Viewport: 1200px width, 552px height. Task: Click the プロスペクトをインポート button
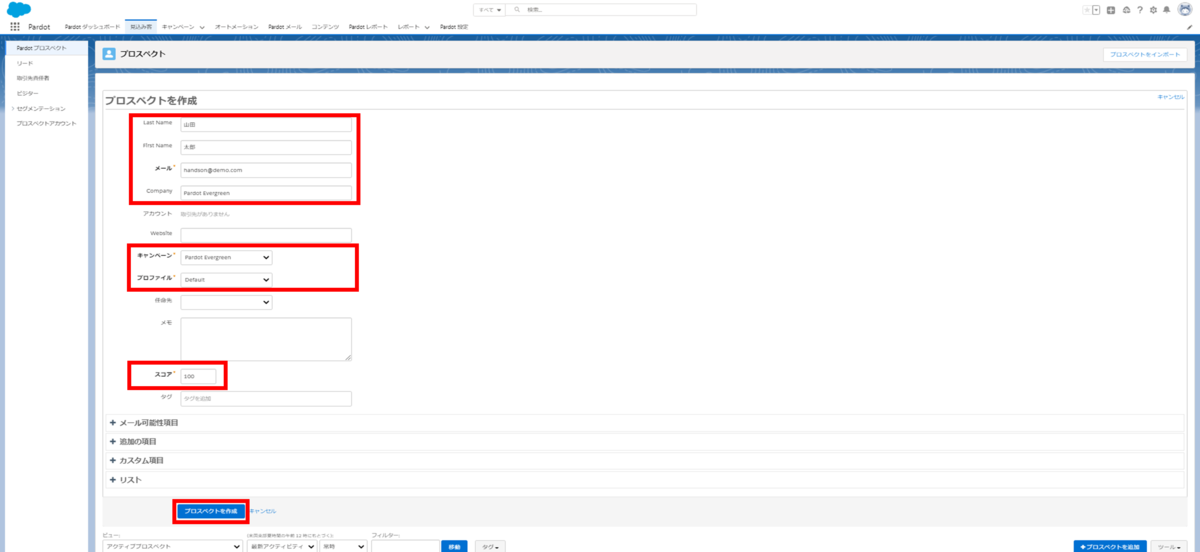1145,55
